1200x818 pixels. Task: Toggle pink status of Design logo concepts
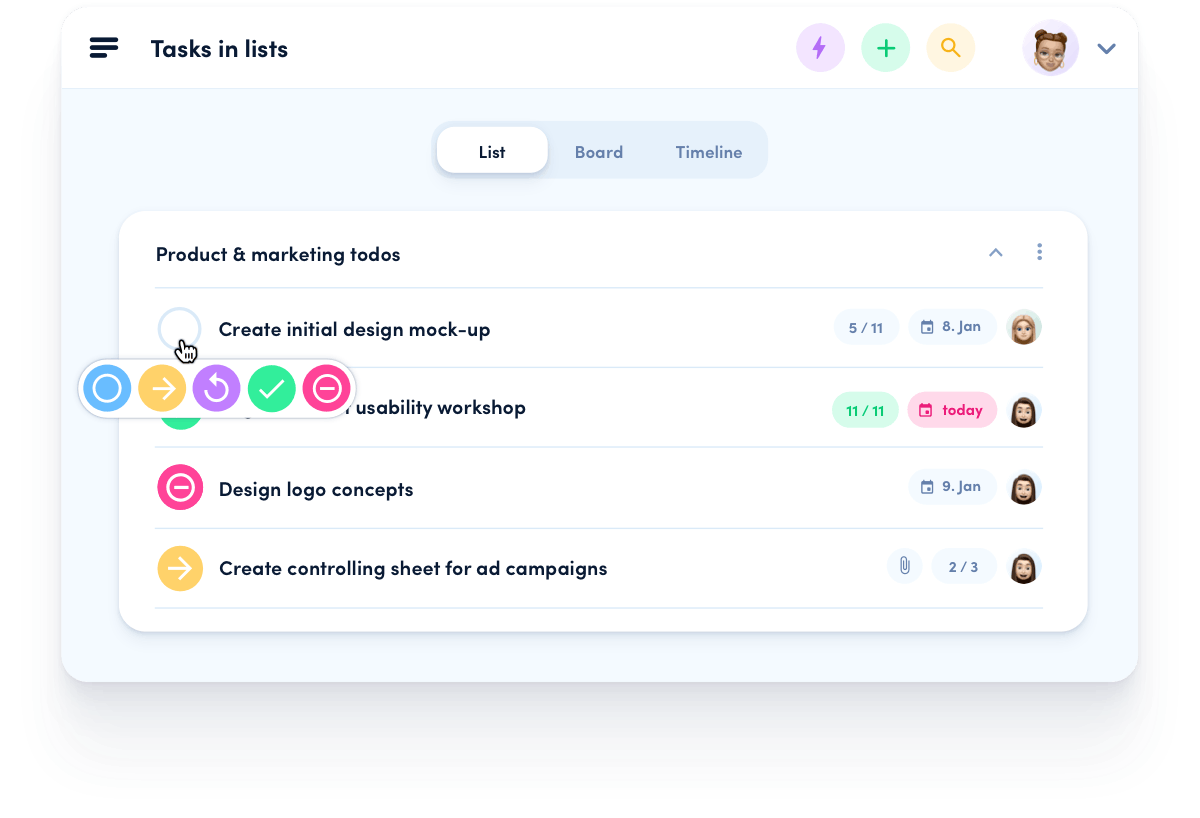(180, 488)
